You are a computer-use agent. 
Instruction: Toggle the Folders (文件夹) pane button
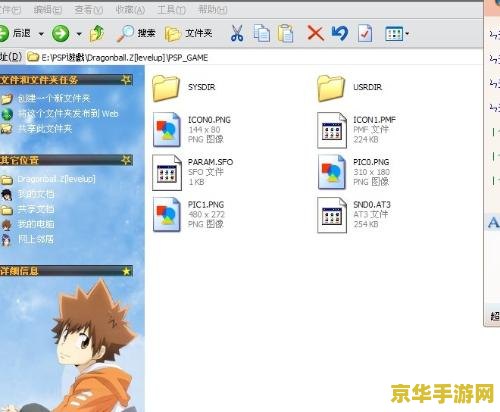point(189,33)
